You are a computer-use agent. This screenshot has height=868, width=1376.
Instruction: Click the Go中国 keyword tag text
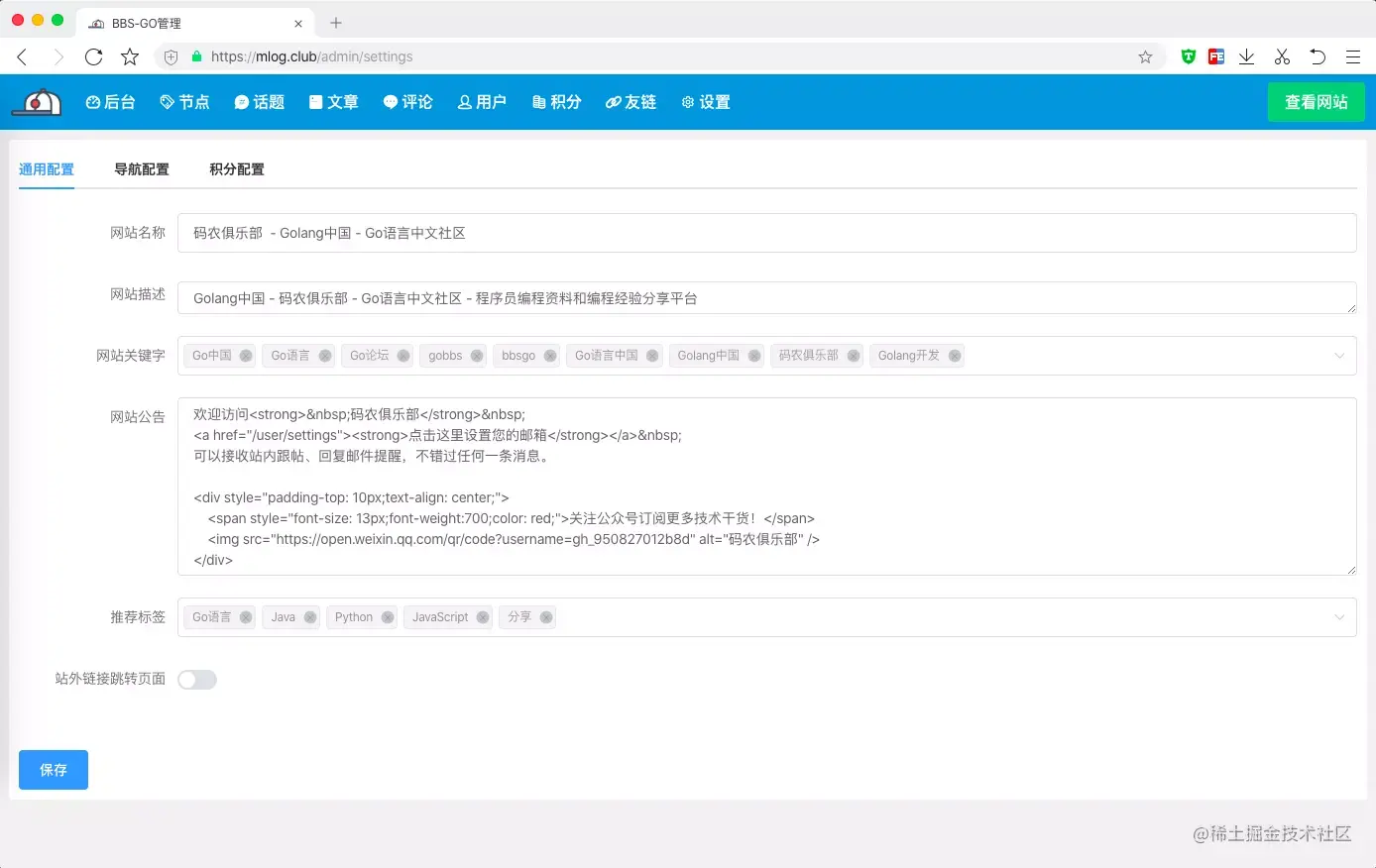212,356
